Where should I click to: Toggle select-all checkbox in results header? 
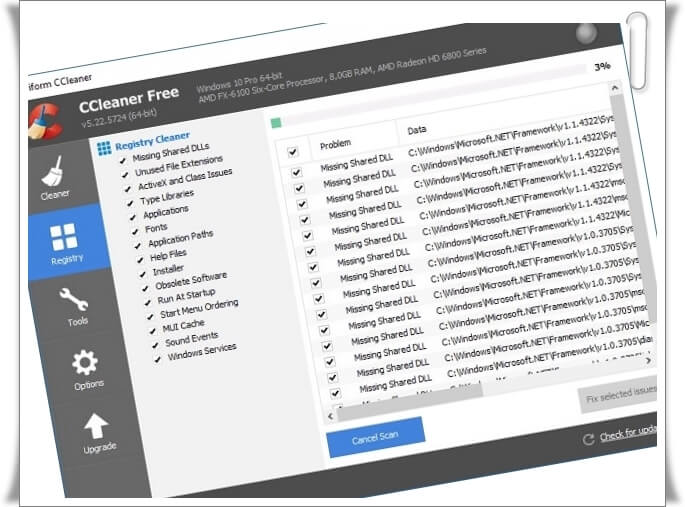(x=293, y=152)
